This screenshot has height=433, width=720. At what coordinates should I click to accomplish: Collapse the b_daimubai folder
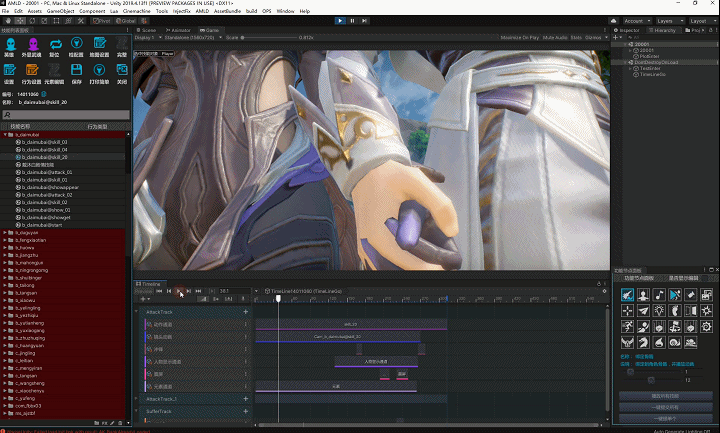click(x=5, y=135)
